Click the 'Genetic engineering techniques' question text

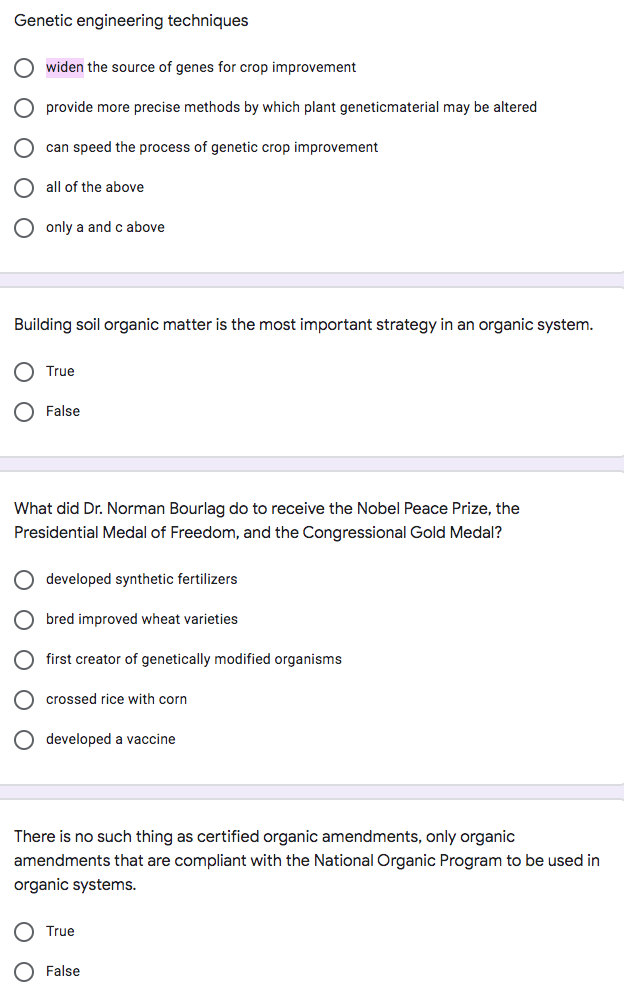(x=131, y=20)
